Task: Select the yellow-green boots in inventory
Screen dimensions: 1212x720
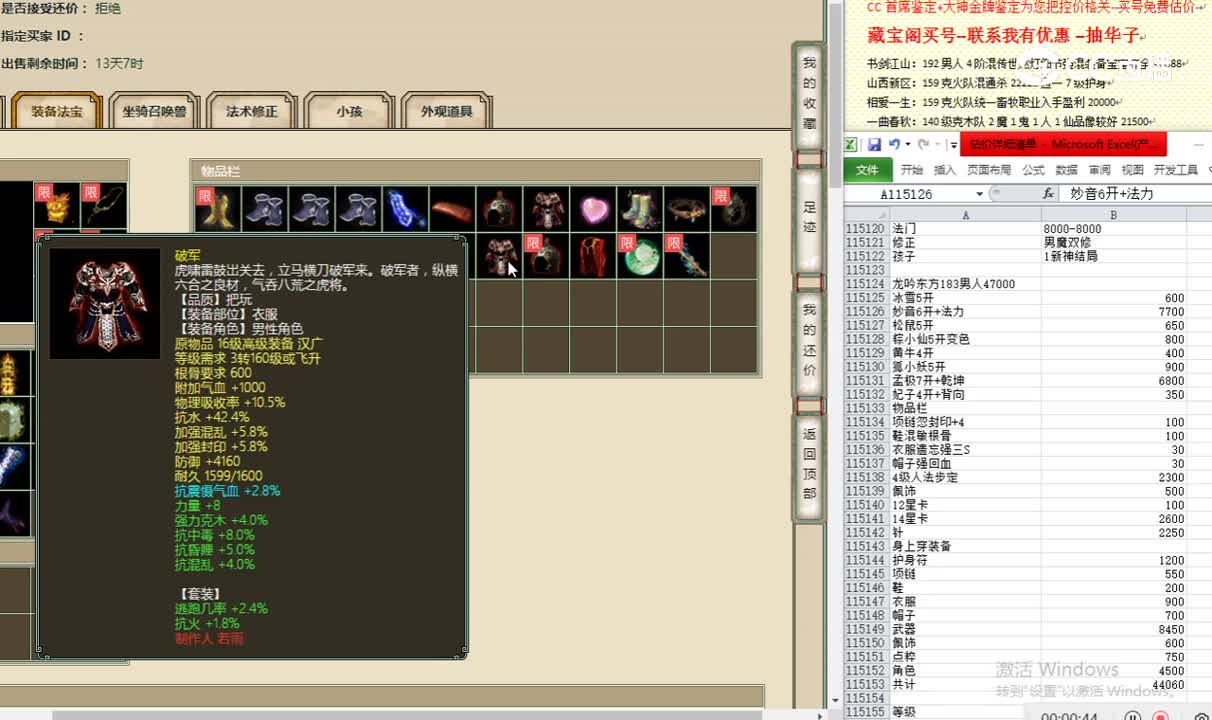Action: (x=640, y=209)
